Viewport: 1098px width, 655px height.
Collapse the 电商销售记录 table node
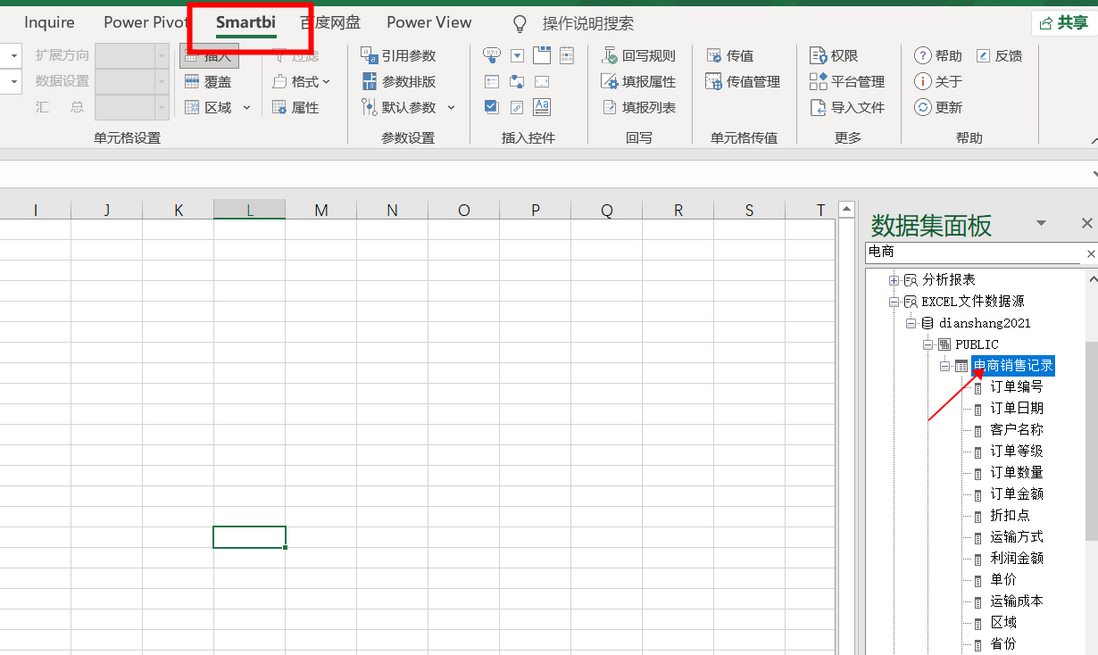click(x=945, y=366)
